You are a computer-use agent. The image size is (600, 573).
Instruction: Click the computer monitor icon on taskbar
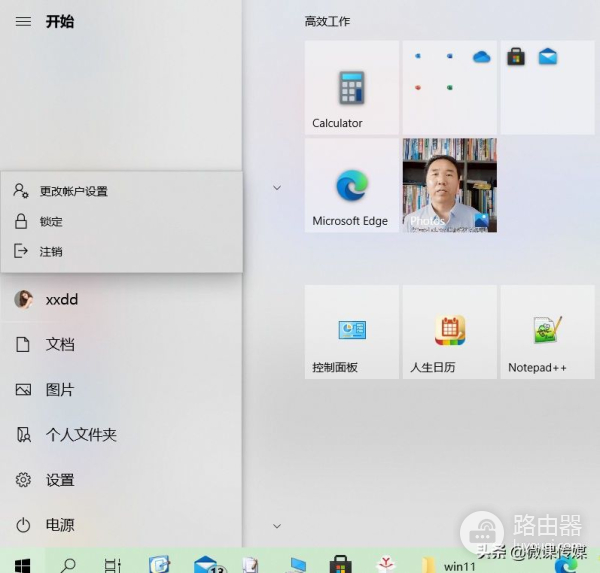pyautogui.click(x=297, y=565)
